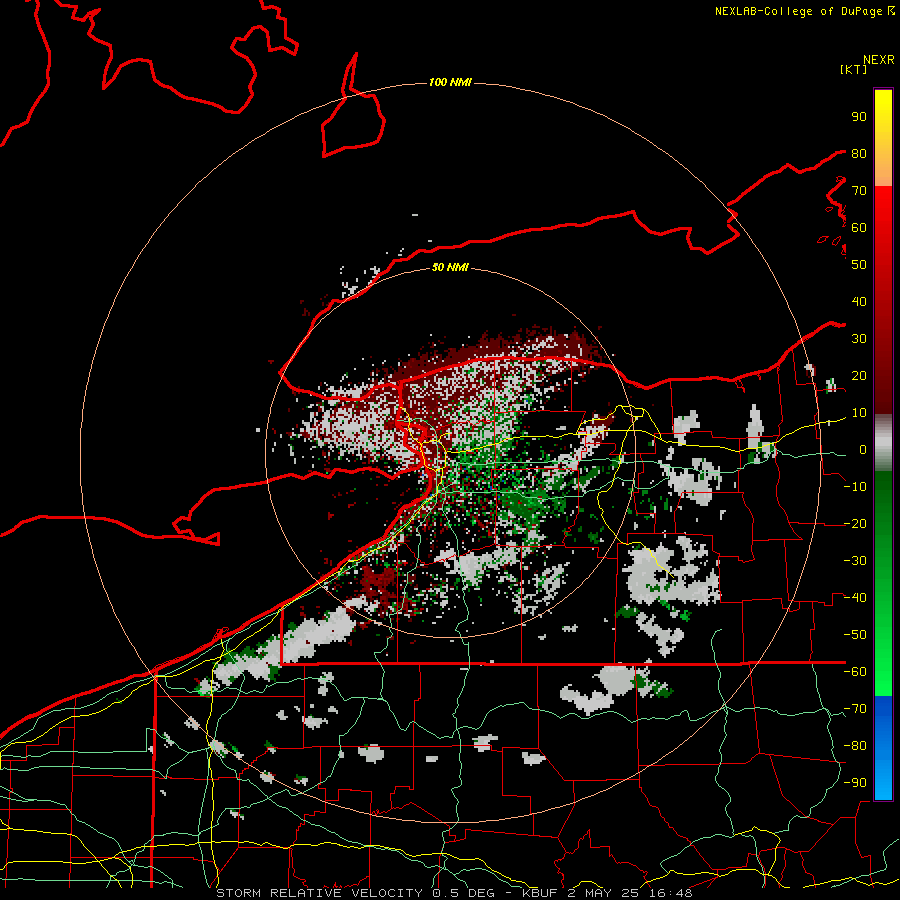
Task: Click the 90 value on the velocity scale
Action: pyautogui.click(x=859, y=116)
